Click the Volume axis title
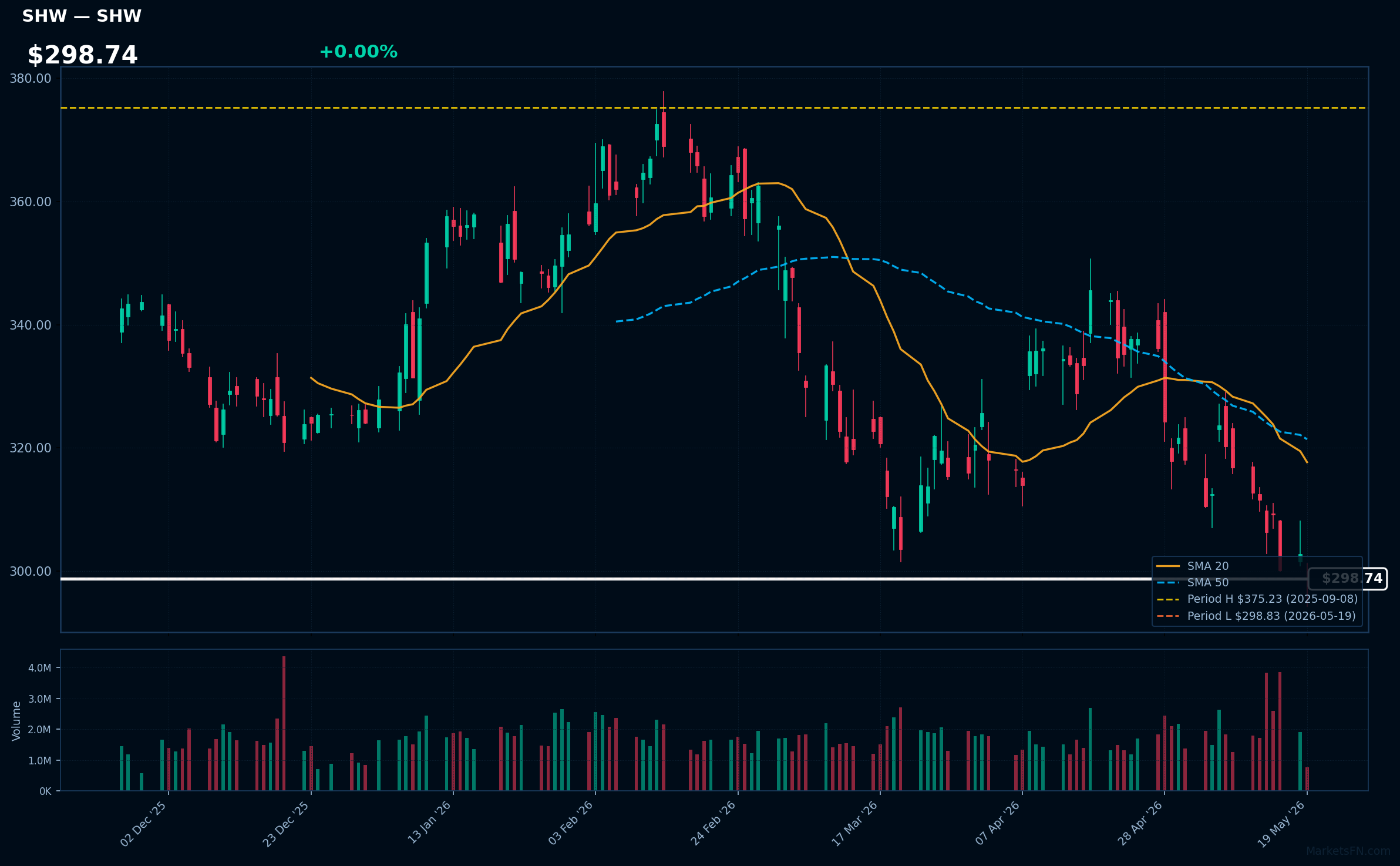The height and width of the screenshot is (866, 1400). [x=16, y=721]
